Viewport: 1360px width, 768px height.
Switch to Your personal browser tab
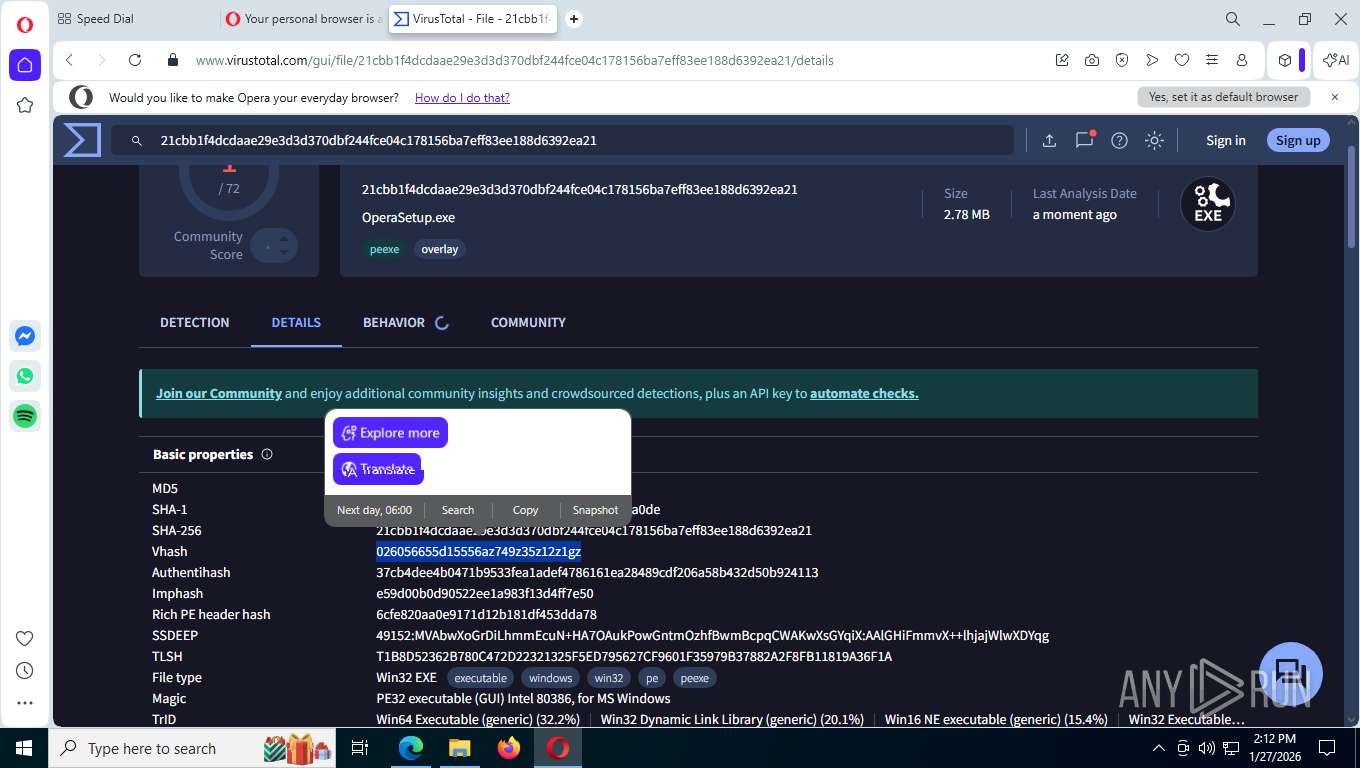click(304, 19)
